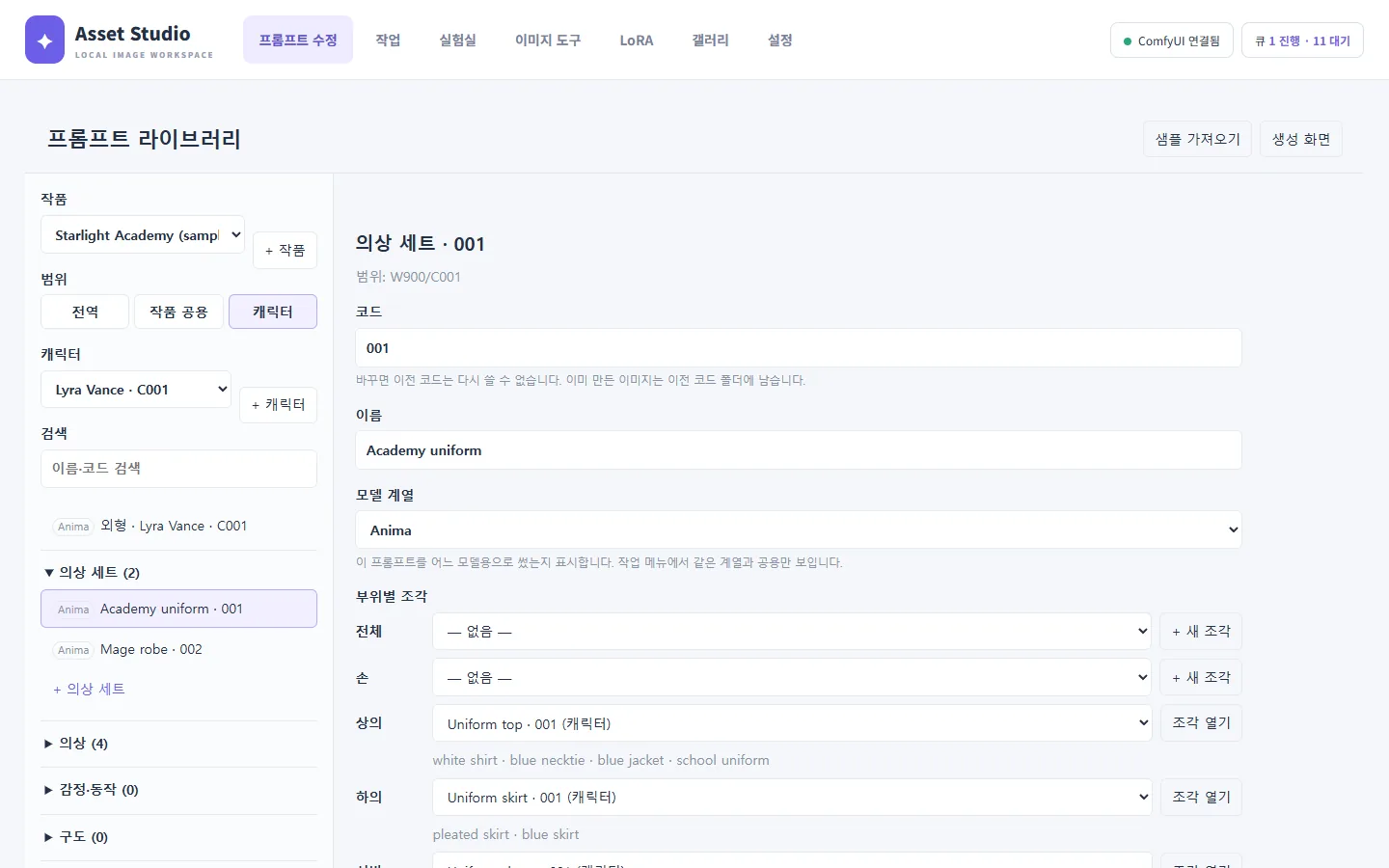
Task: Open the 모델 계열 dropdown Anima
Action: (x=799, y=530)
